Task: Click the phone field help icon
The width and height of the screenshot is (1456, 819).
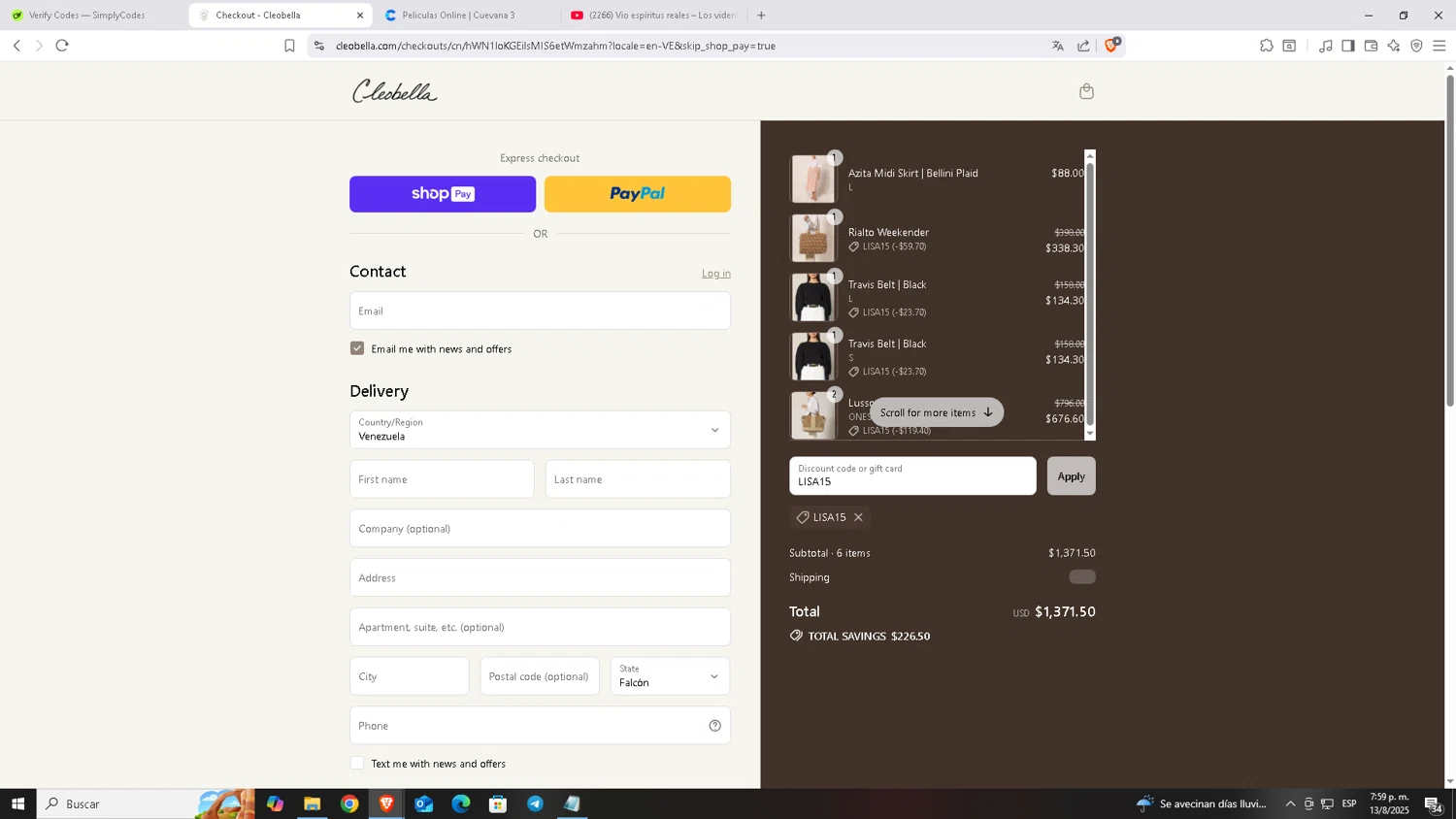Action: [714, 726]
